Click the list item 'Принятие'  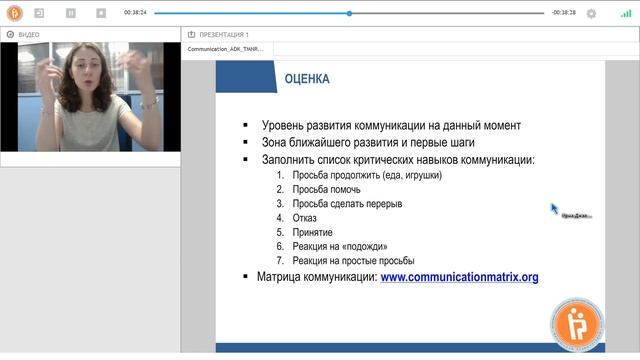pyautogui.click(x=312, y=232)
